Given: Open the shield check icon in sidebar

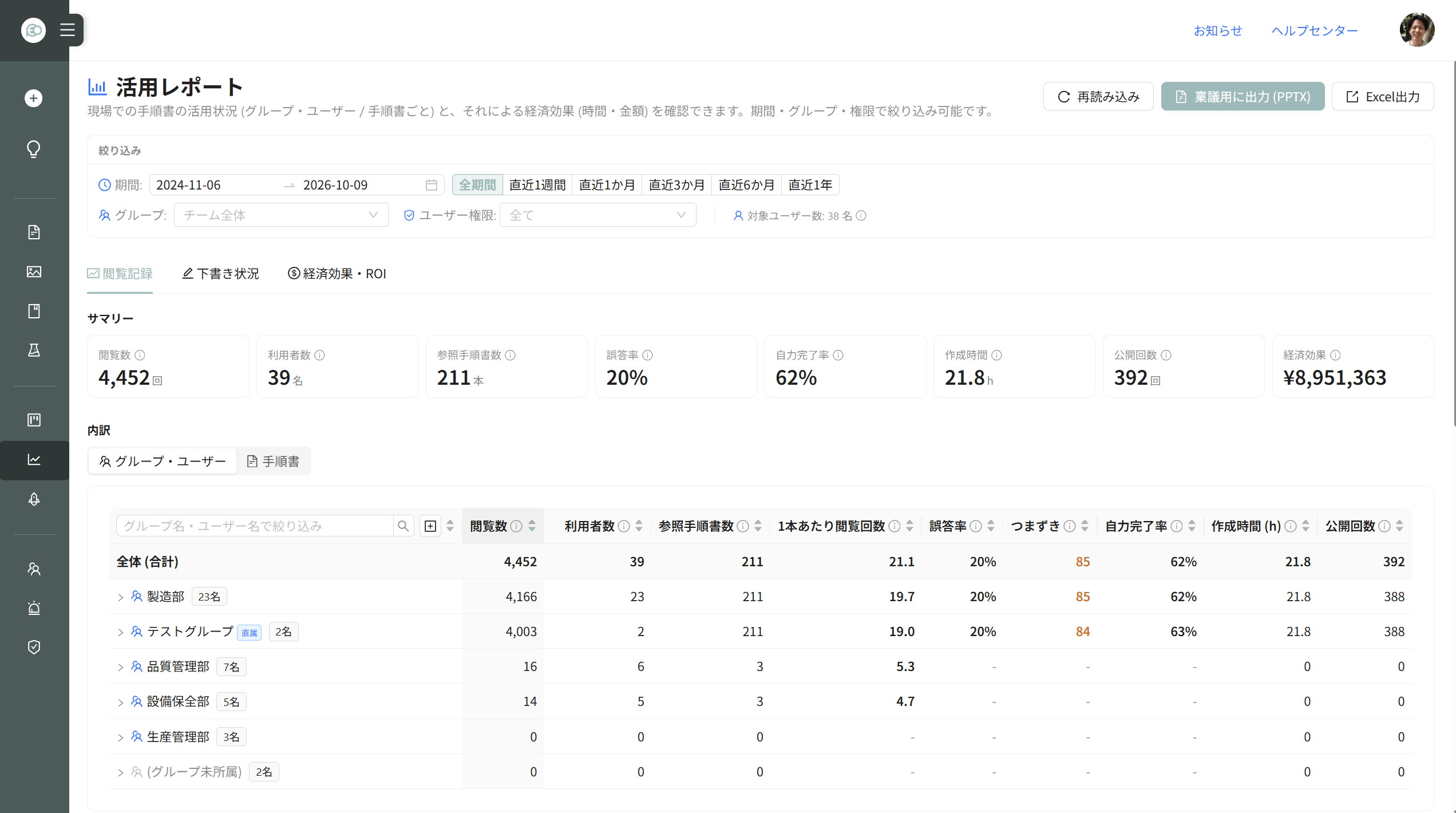Looking at the screenshot, I should coord(34,647).
